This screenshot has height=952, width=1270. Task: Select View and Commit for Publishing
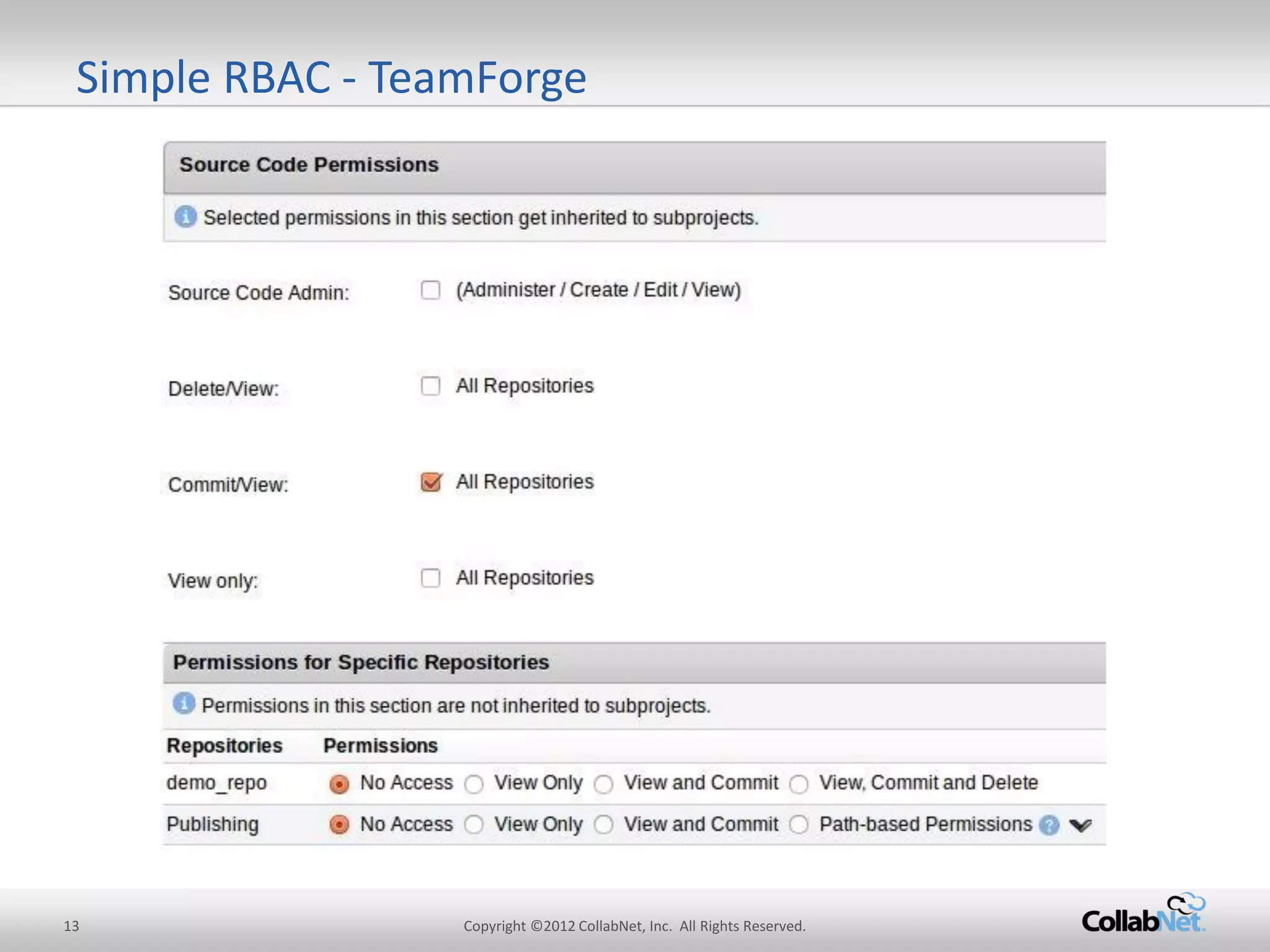[603, 825]
